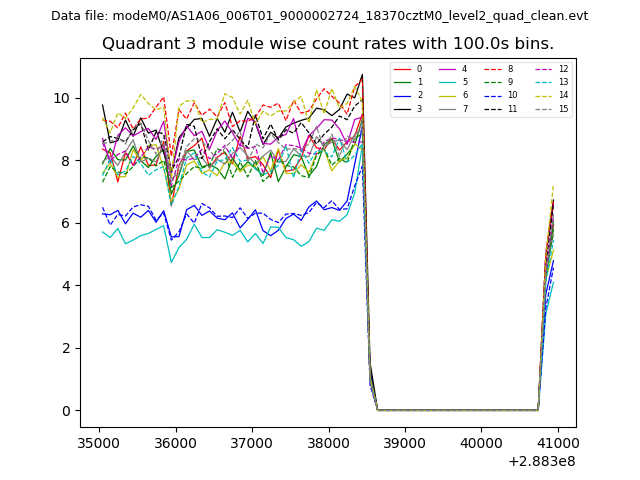
Task: Click the y-axis tick label 10
Action: (62, 98)
